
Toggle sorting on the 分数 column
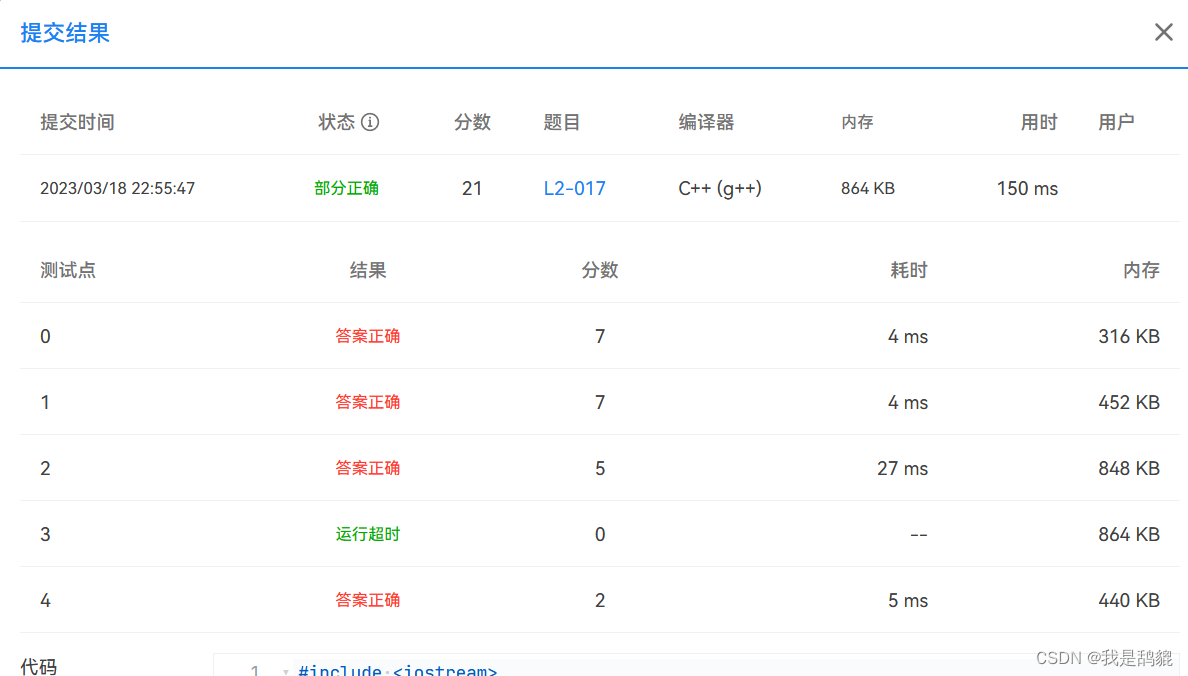[473, 121]
